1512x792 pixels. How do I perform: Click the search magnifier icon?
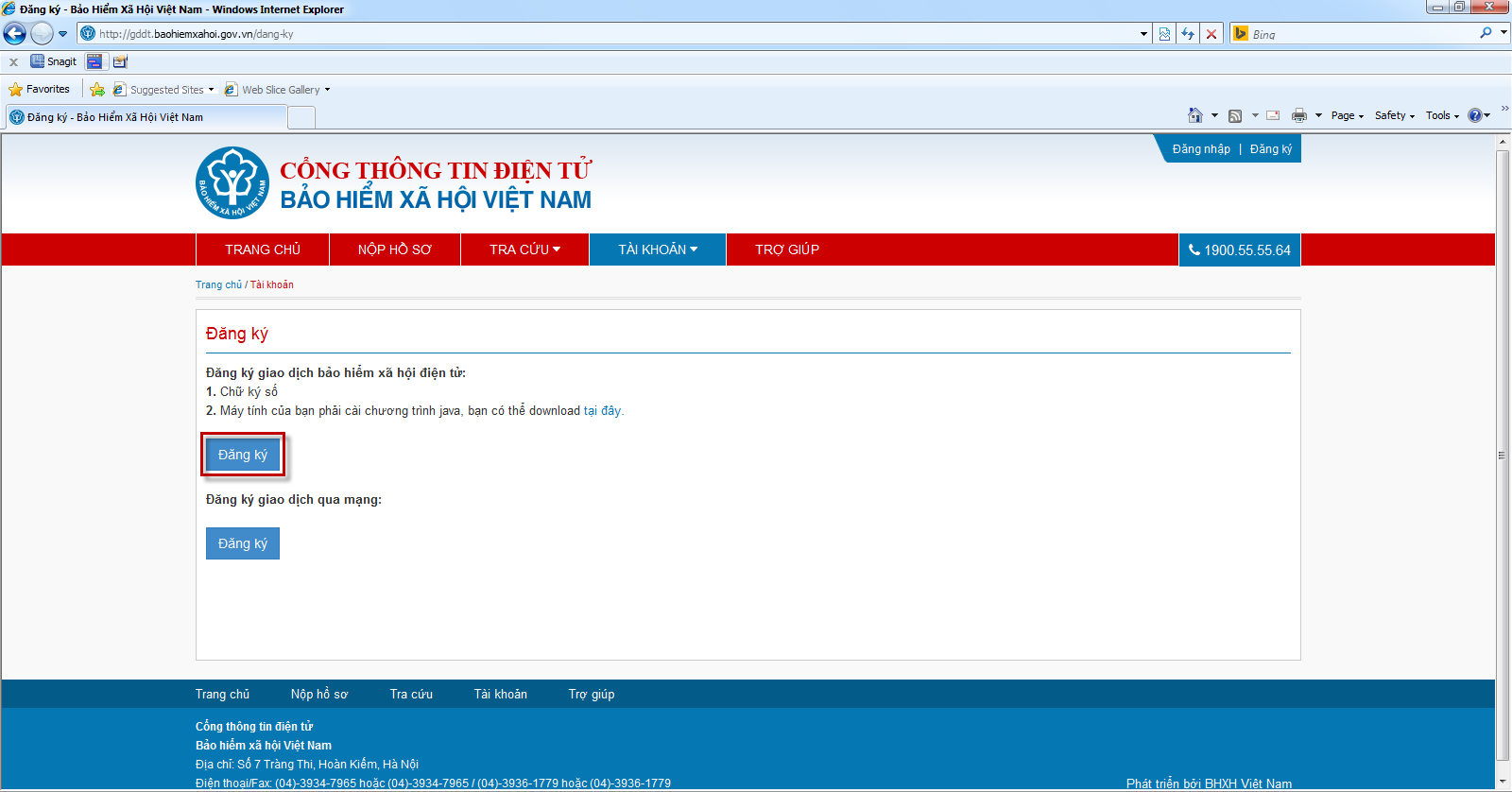(x=1486, y=33)
